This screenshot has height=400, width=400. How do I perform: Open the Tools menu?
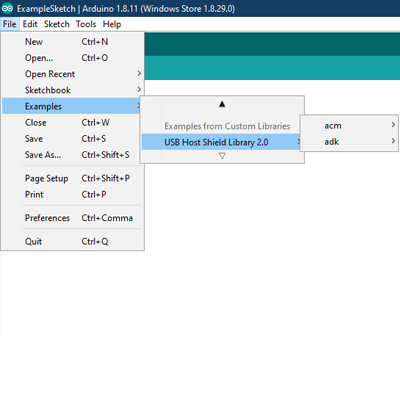coord(86,24)
